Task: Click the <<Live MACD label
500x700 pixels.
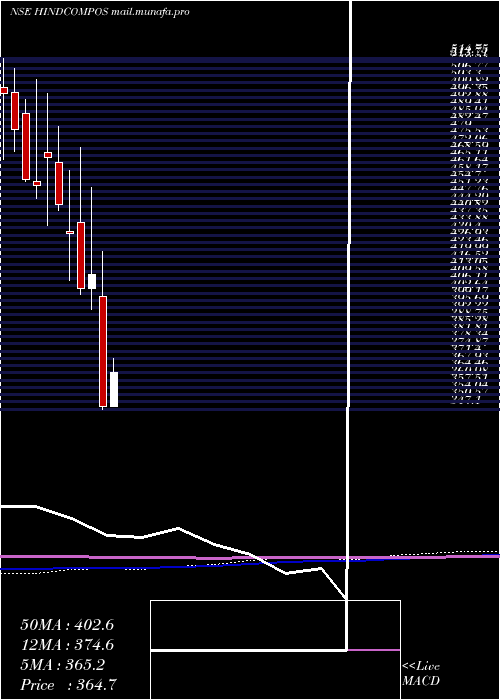Action: 421,674
